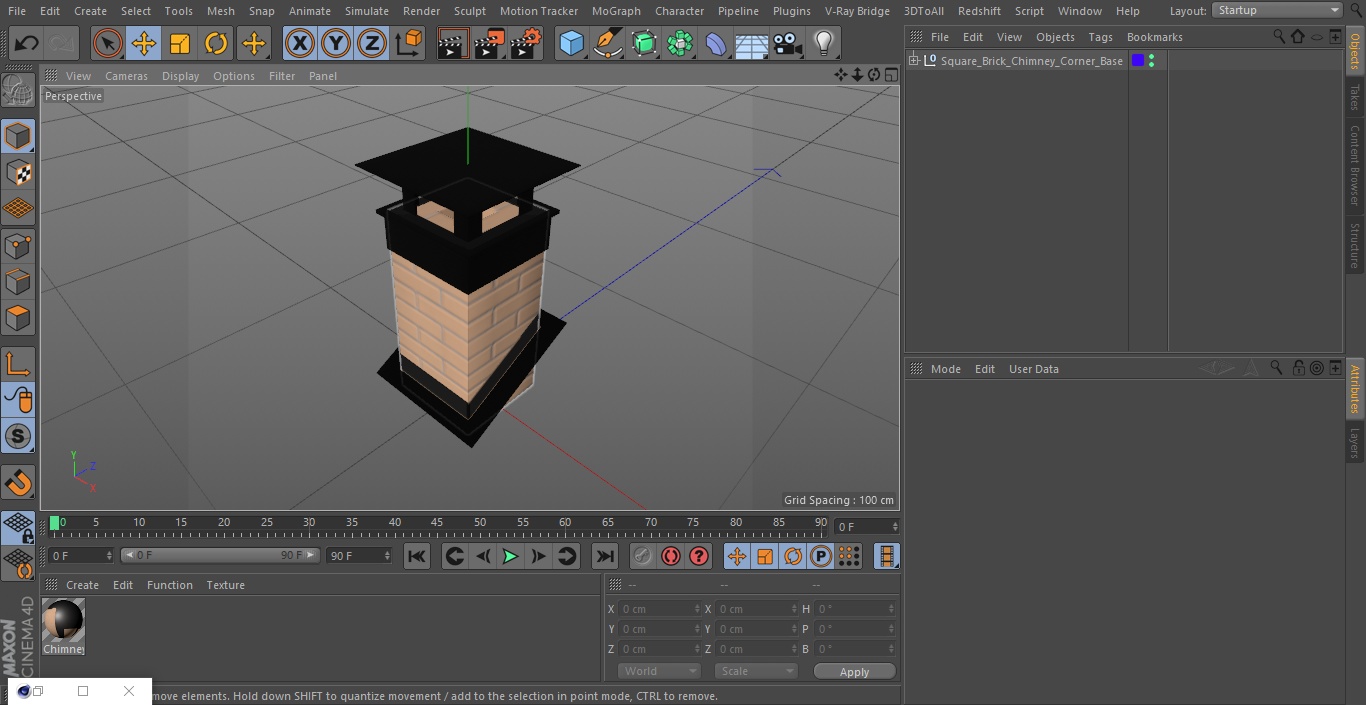The height and width of the screenshot is (705, 1366).
Task: Click the preview range slider bar
Action: tap(220, 555)
